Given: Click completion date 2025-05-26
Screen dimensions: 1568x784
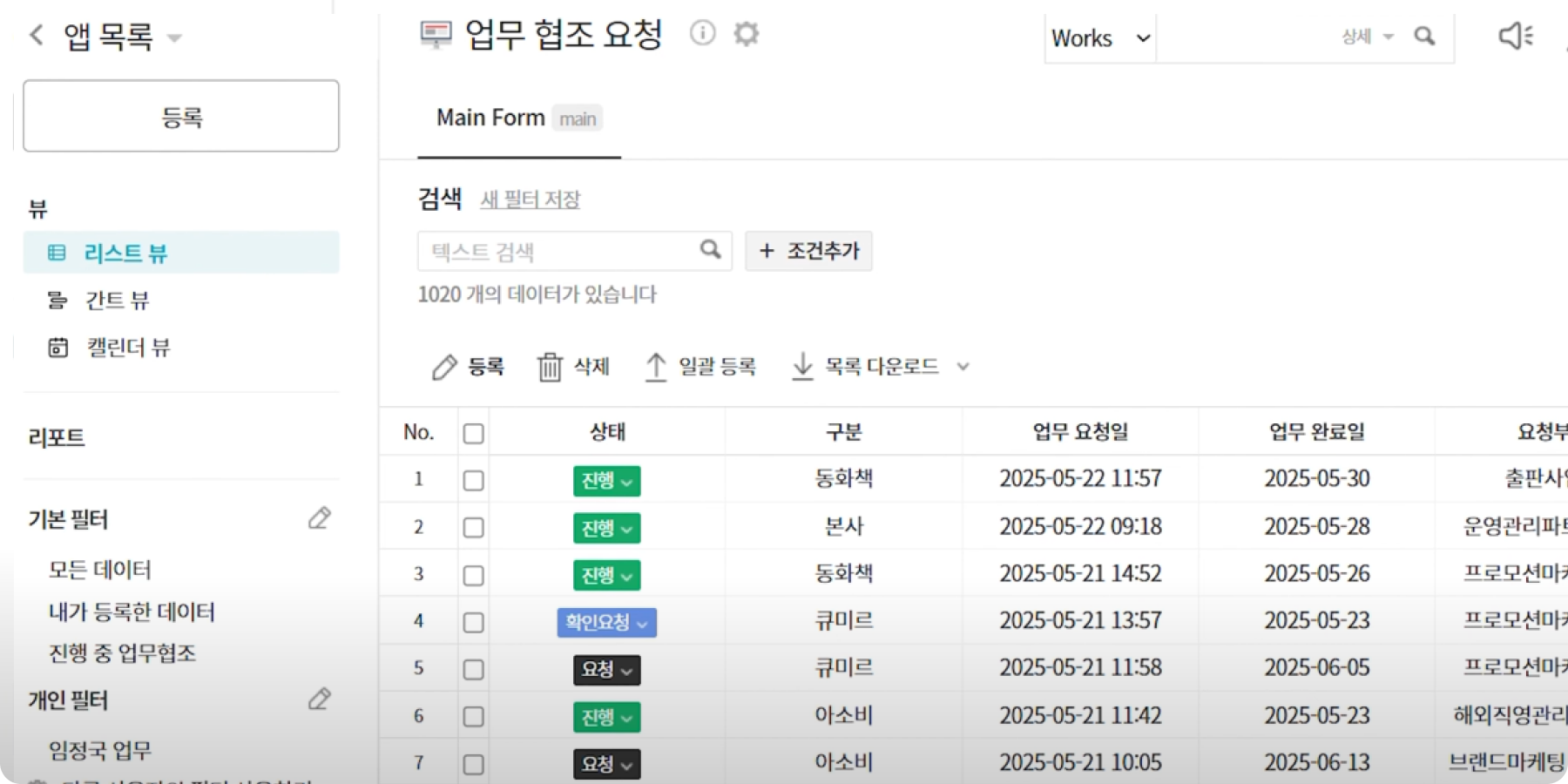Looking at the screenshot, I should pyautogui.click(x=1316, y=573).
